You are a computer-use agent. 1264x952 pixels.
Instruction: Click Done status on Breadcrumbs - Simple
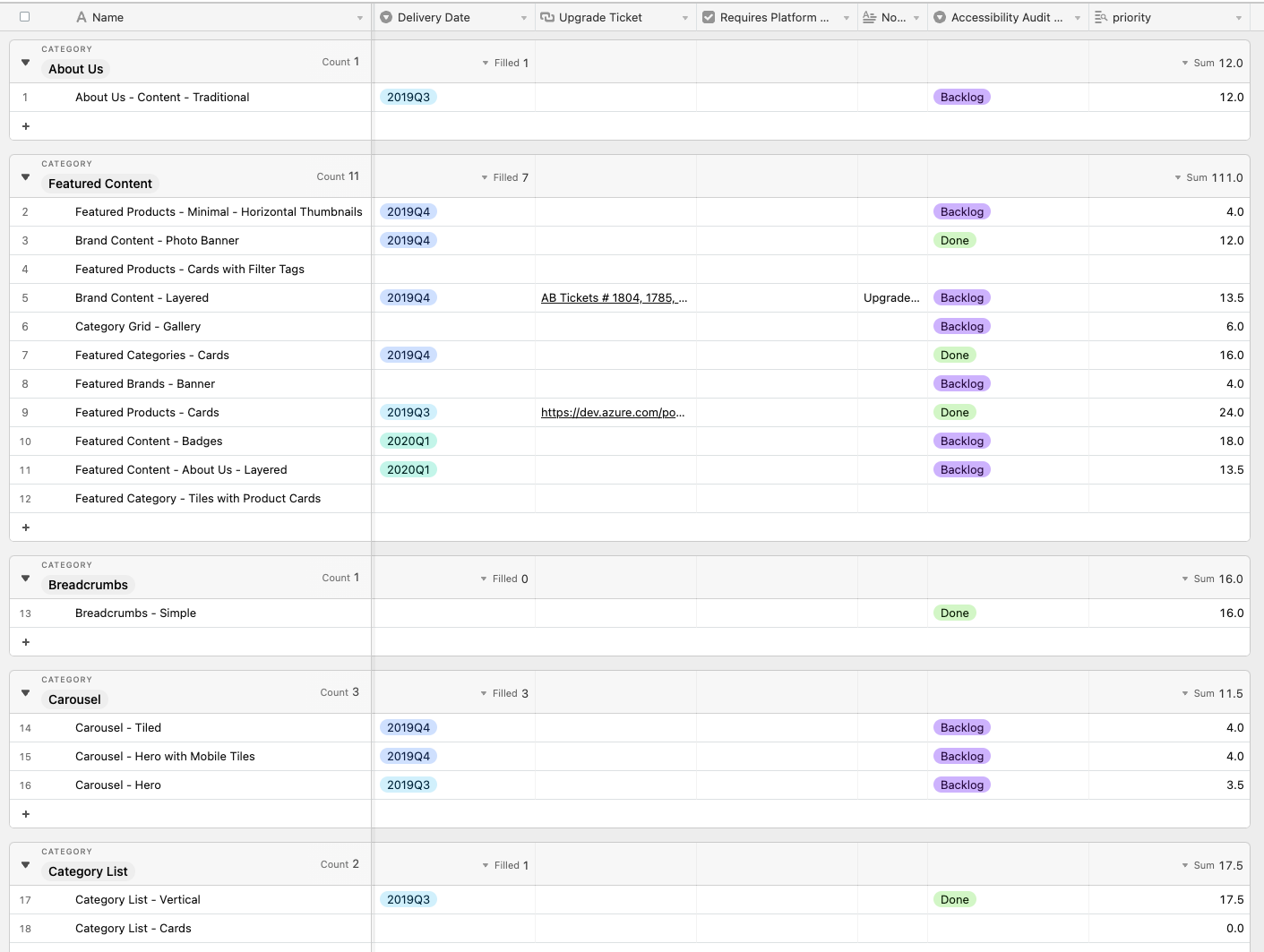pos(955,613)
